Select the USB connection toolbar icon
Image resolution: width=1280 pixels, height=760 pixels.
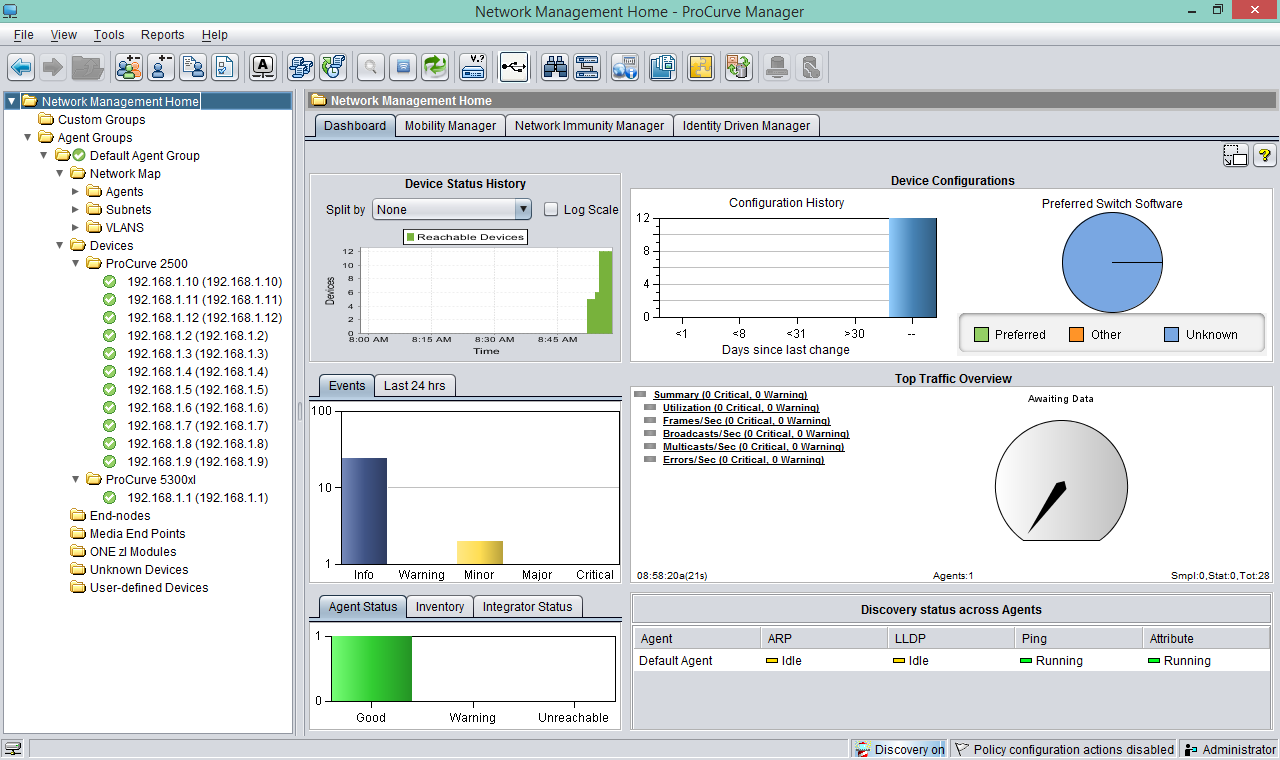point(513,67)
